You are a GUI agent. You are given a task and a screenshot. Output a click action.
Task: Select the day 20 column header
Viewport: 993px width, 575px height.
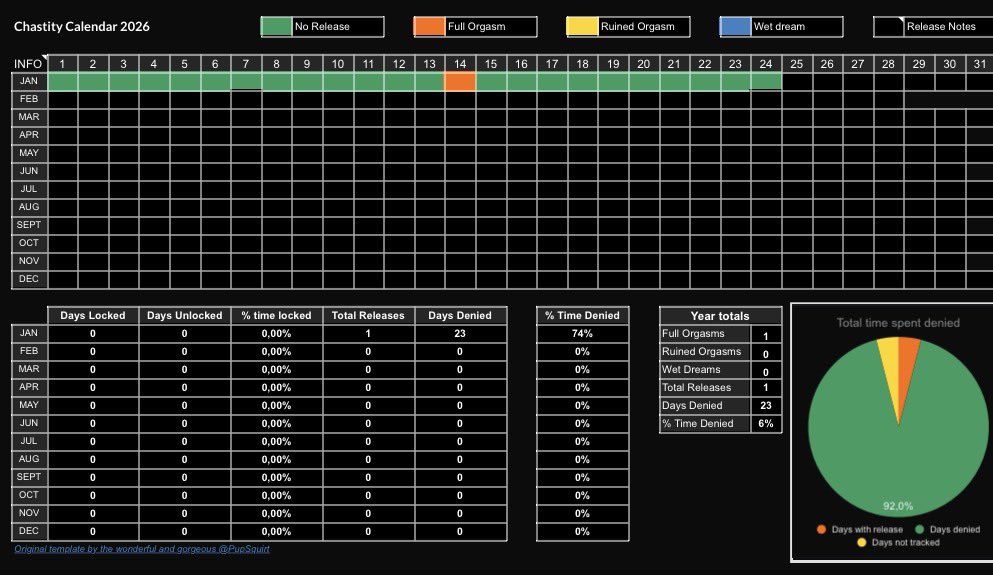[643, 64]
